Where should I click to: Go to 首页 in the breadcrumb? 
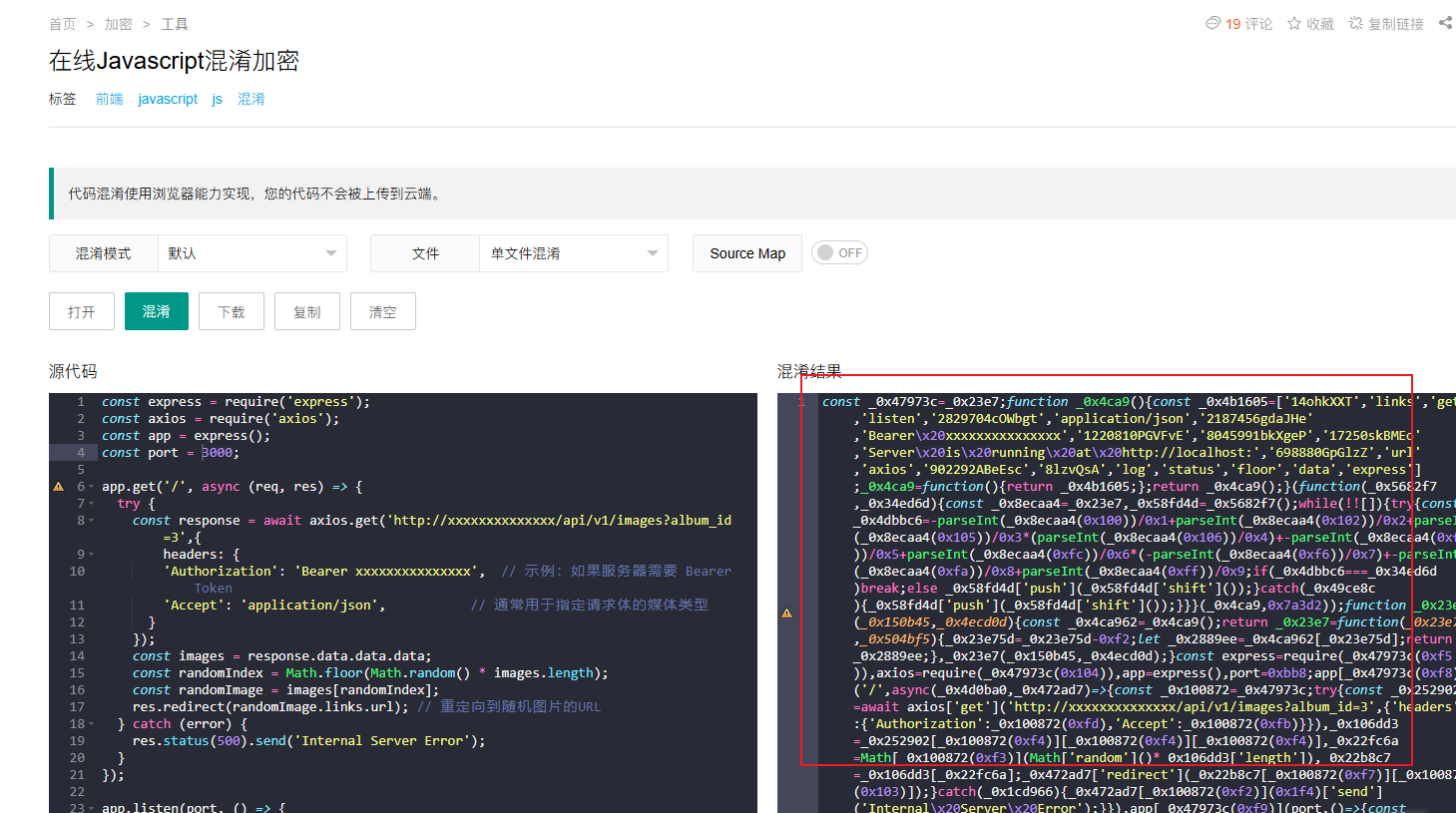(62, 24)
